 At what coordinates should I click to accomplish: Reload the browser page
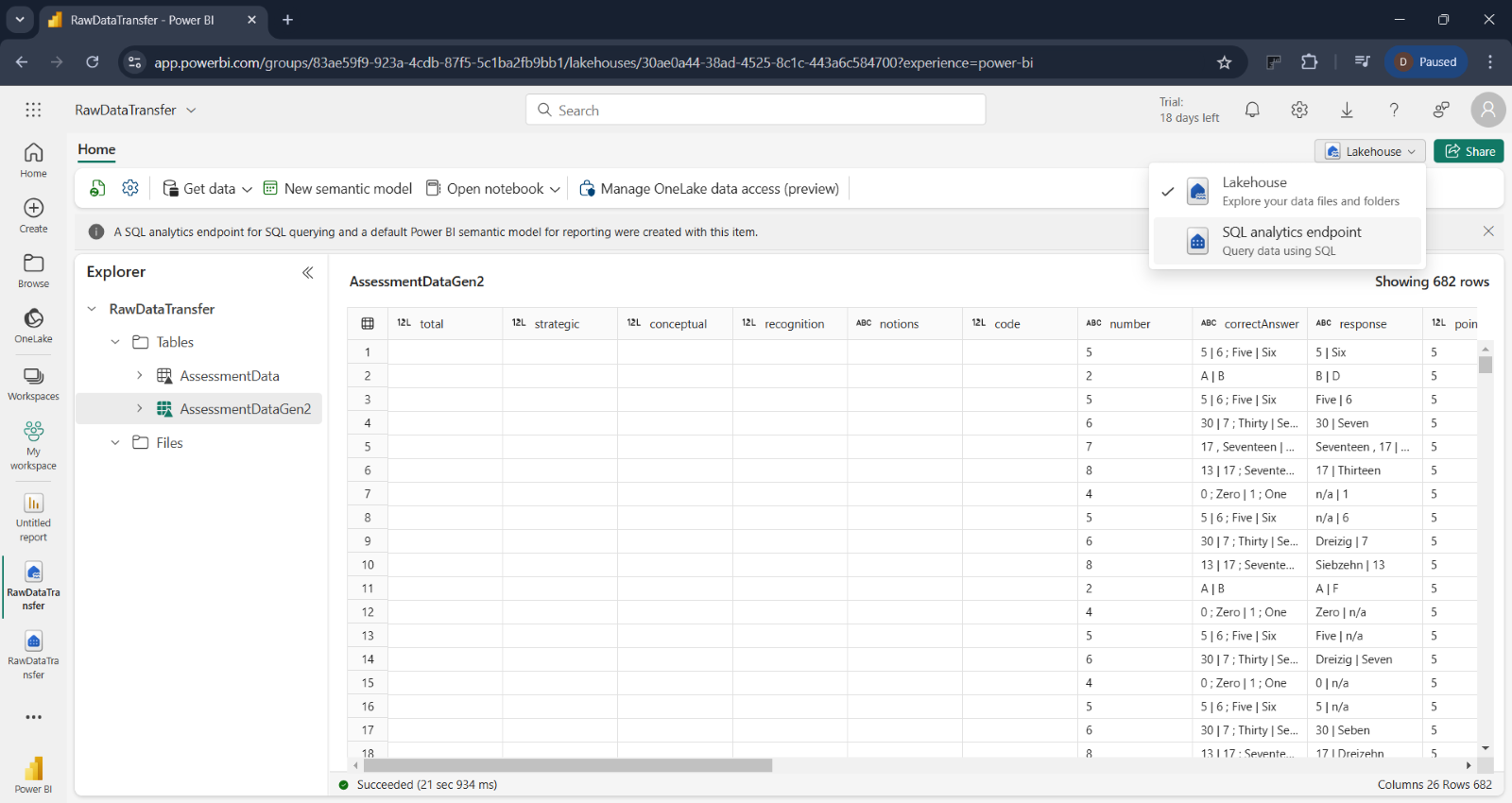coord(93,62)
